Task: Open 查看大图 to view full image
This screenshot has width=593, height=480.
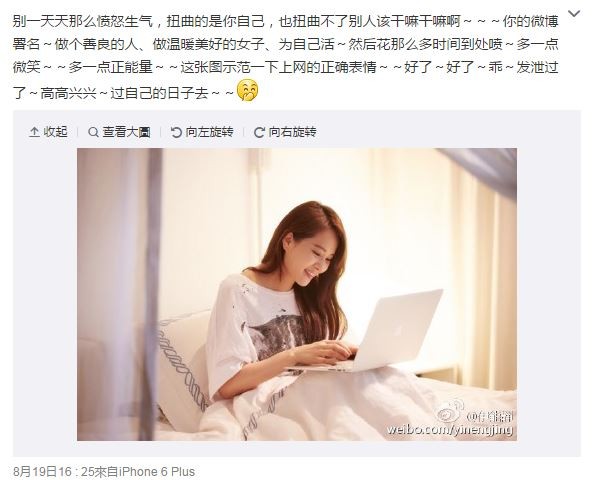Action: pos(126,132)
